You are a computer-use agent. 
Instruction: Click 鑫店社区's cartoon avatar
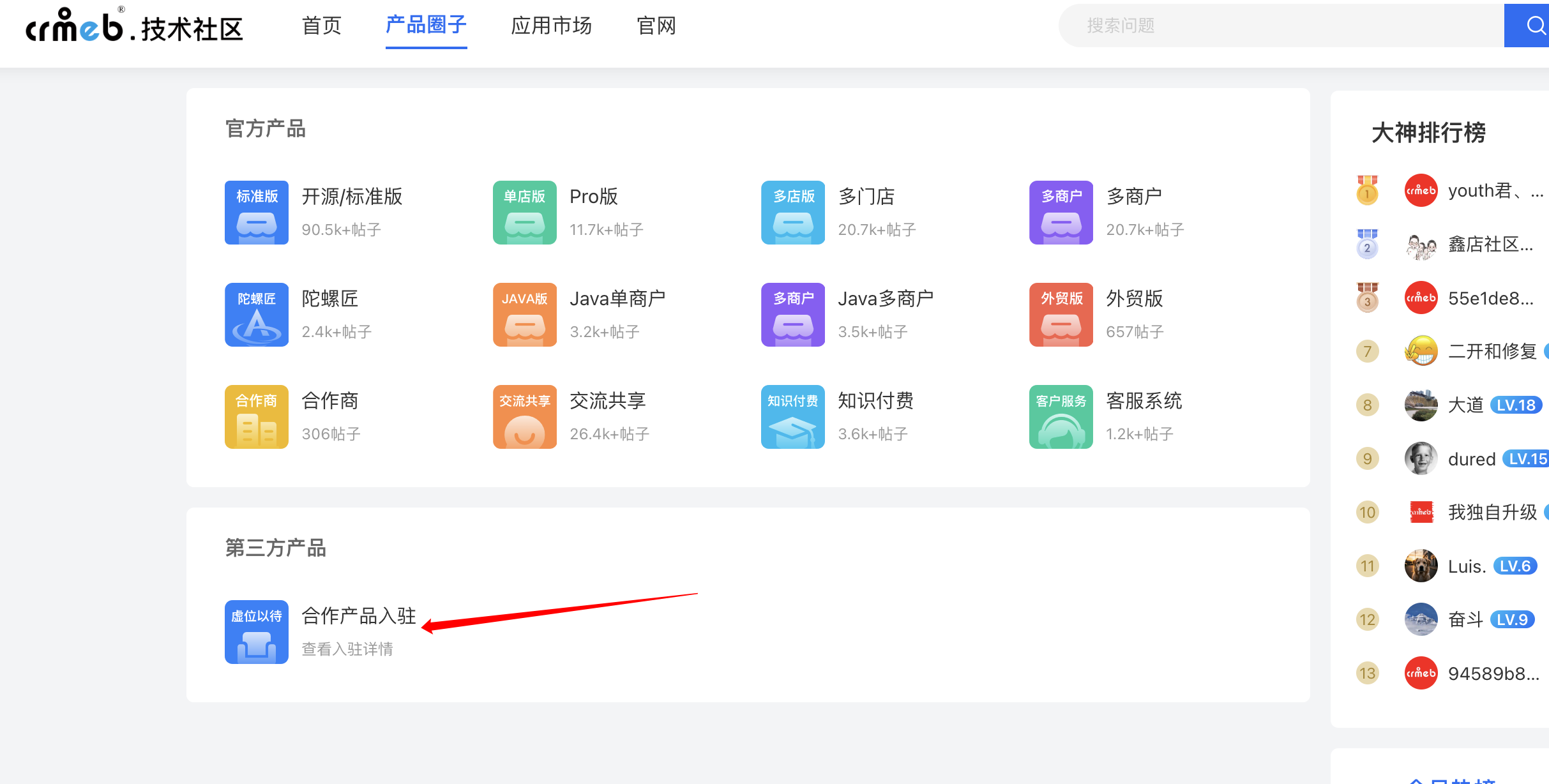point(1421,244)
